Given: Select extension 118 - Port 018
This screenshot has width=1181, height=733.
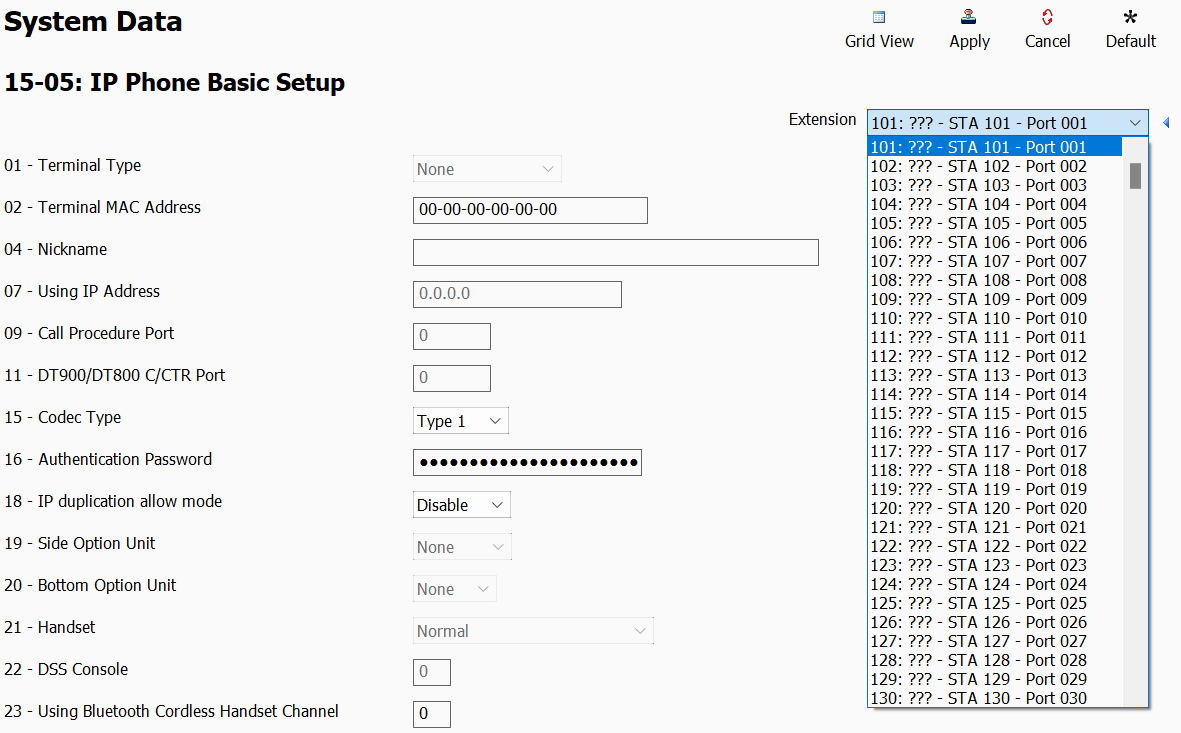Looking at the screenshot, I should (995, 470).
